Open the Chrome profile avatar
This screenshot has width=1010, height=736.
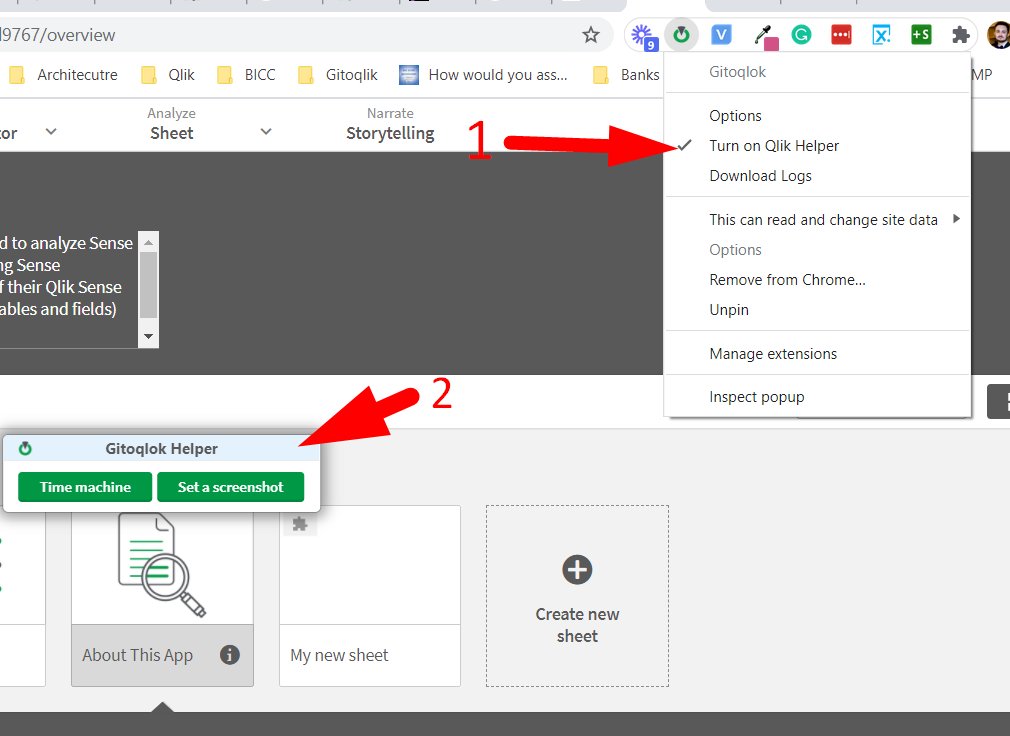click(x=998, y=35)
